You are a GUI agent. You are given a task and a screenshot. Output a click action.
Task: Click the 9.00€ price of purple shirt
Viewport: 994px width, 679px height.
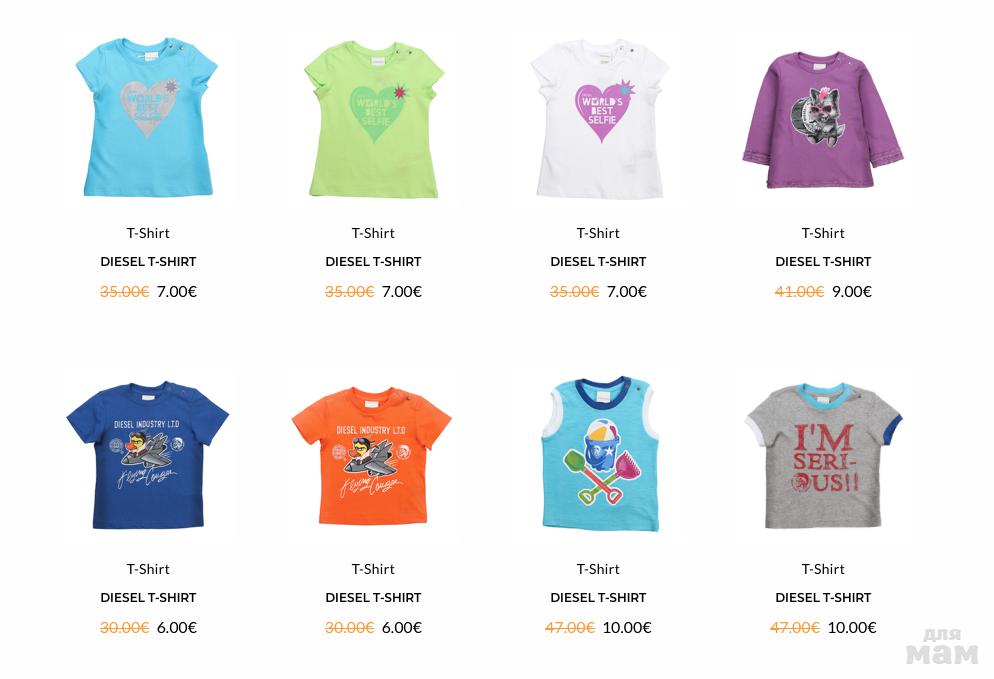[x=852, y=292]
